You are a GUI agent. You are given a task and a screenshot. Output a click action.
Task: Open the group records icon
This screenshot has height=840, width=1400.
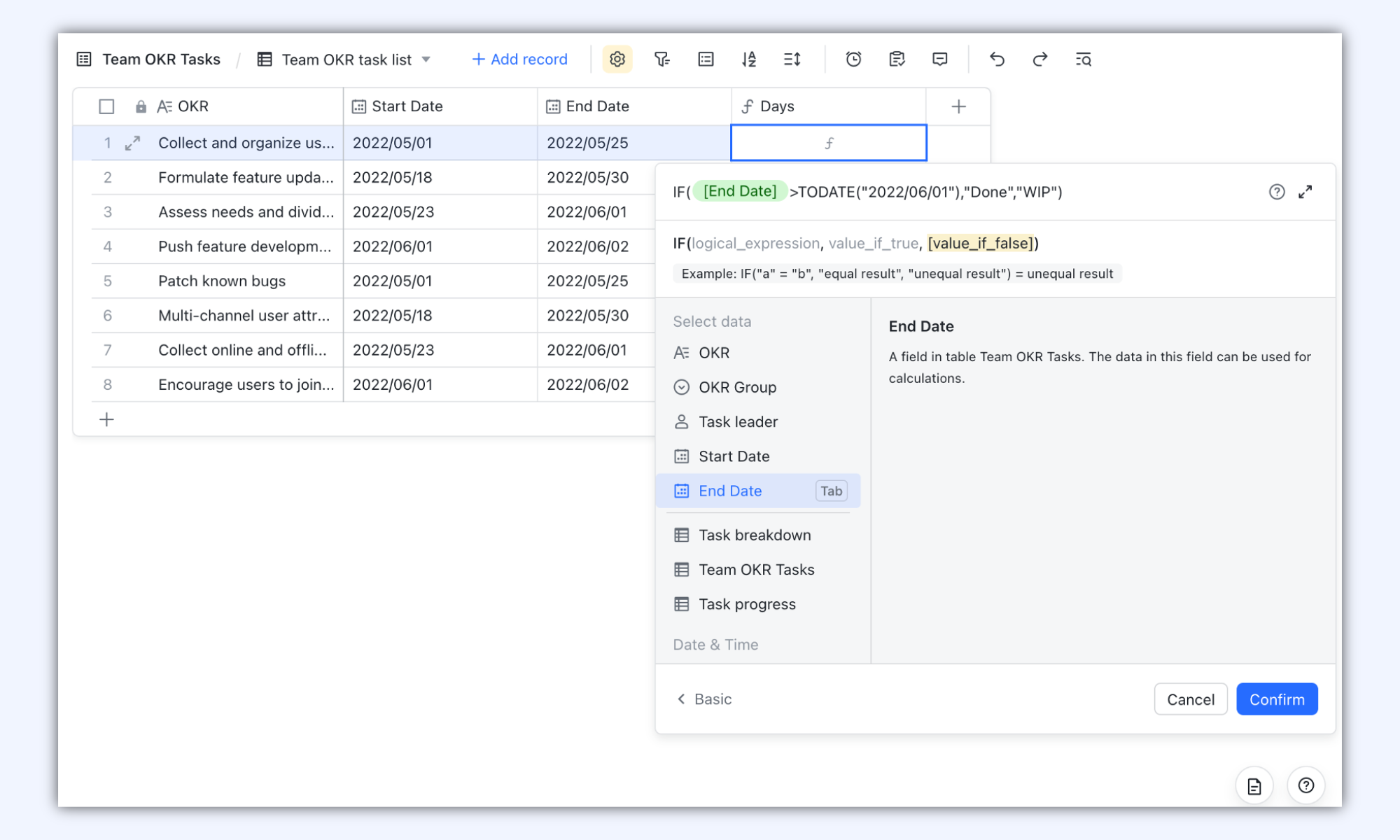(706, 59)
